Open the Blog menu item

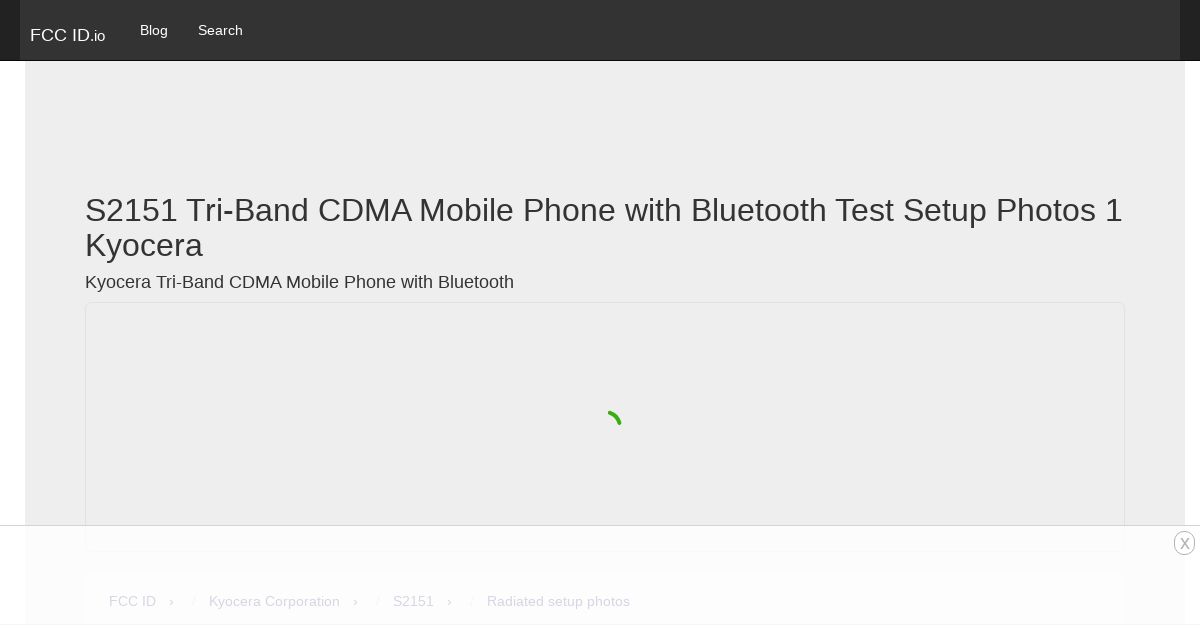[154, 30]
